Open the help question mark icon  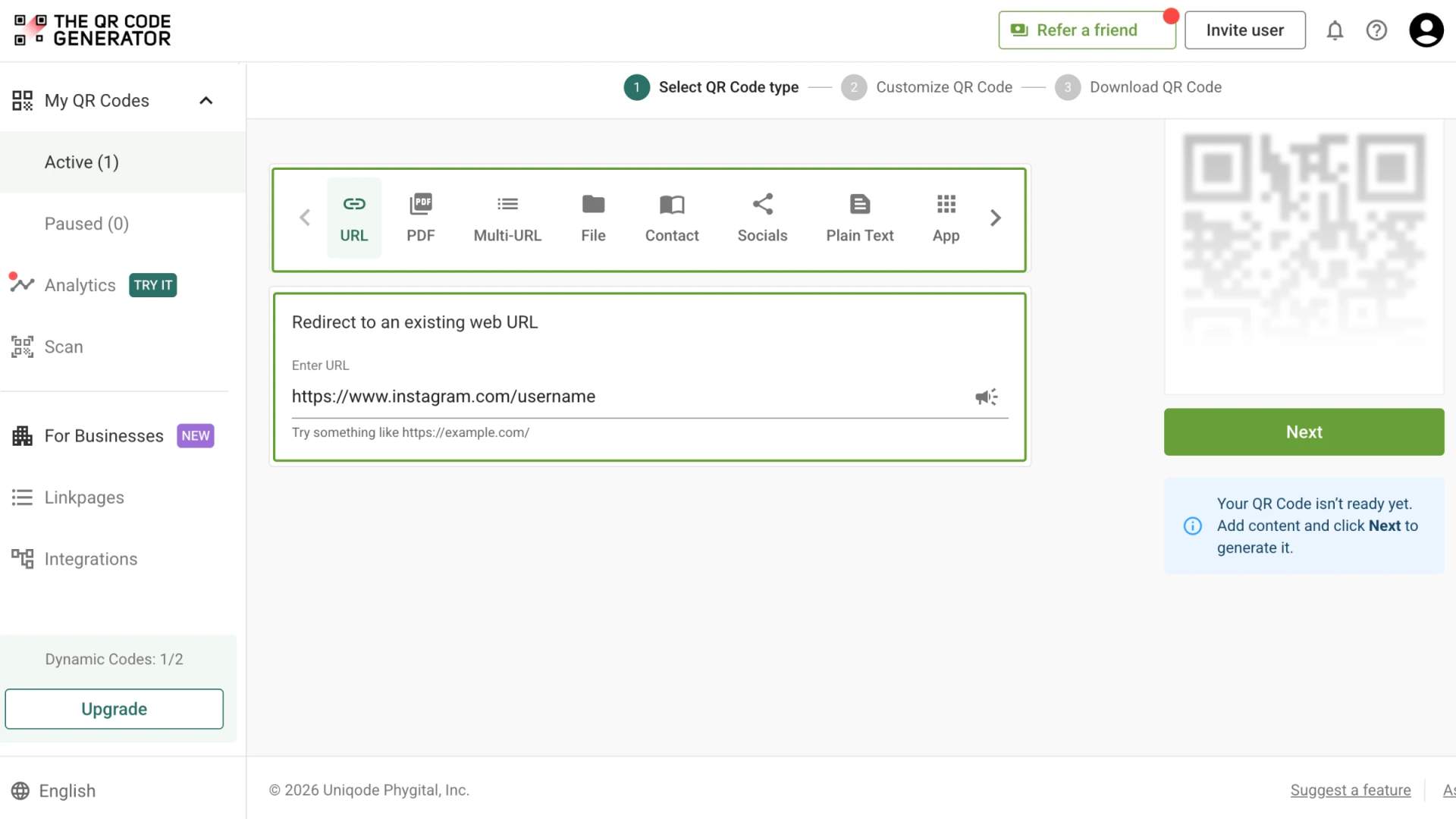click(1376, 30)
